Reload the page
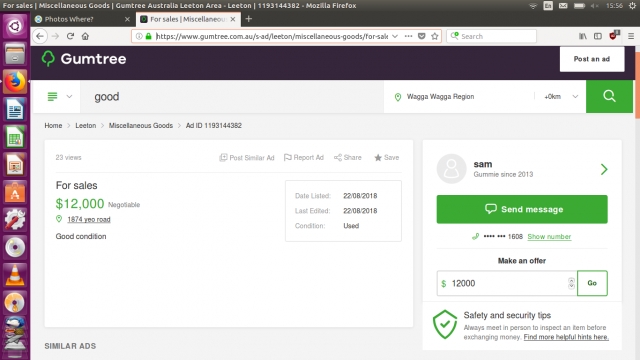Image resolution: width=640 pixels, height=360 pixels. (70, 36)
